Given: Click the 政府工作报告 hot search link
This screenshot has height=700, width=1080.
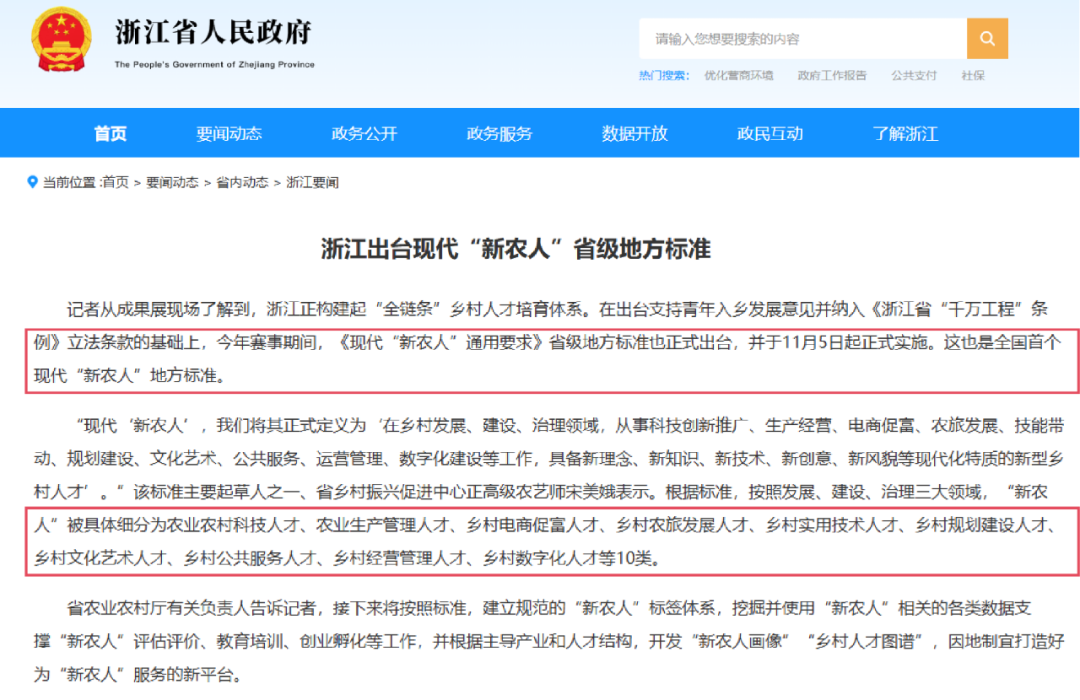Looking at the screenshot, I should coord(831,74).
